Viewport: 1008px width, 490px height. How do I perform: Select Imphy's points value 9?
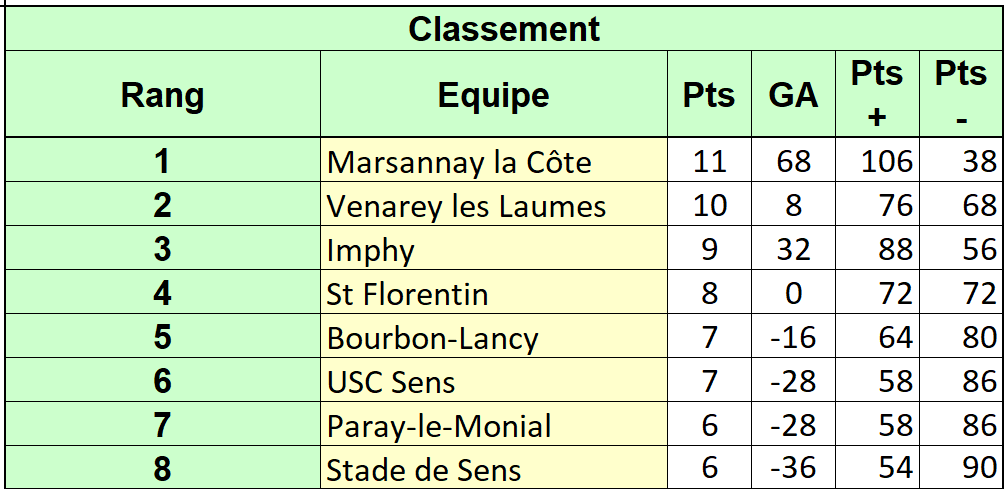coord(709,248)
